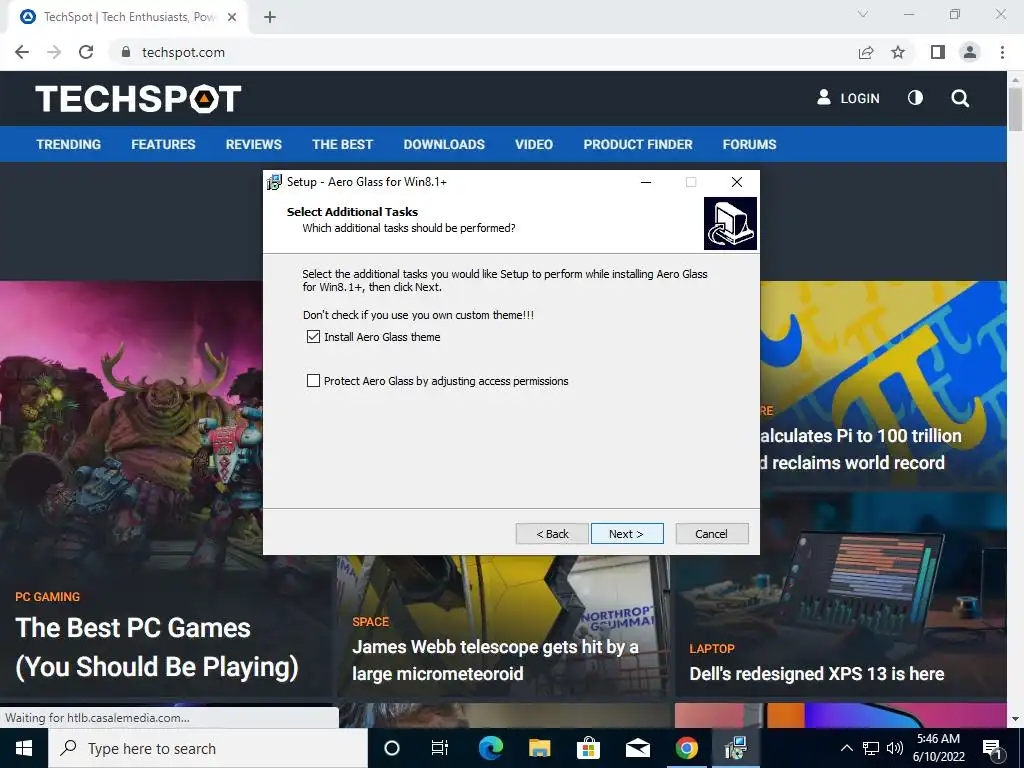Click the taskbar search box
This screenshot has width=1024, height=768.
coord(208,748)
